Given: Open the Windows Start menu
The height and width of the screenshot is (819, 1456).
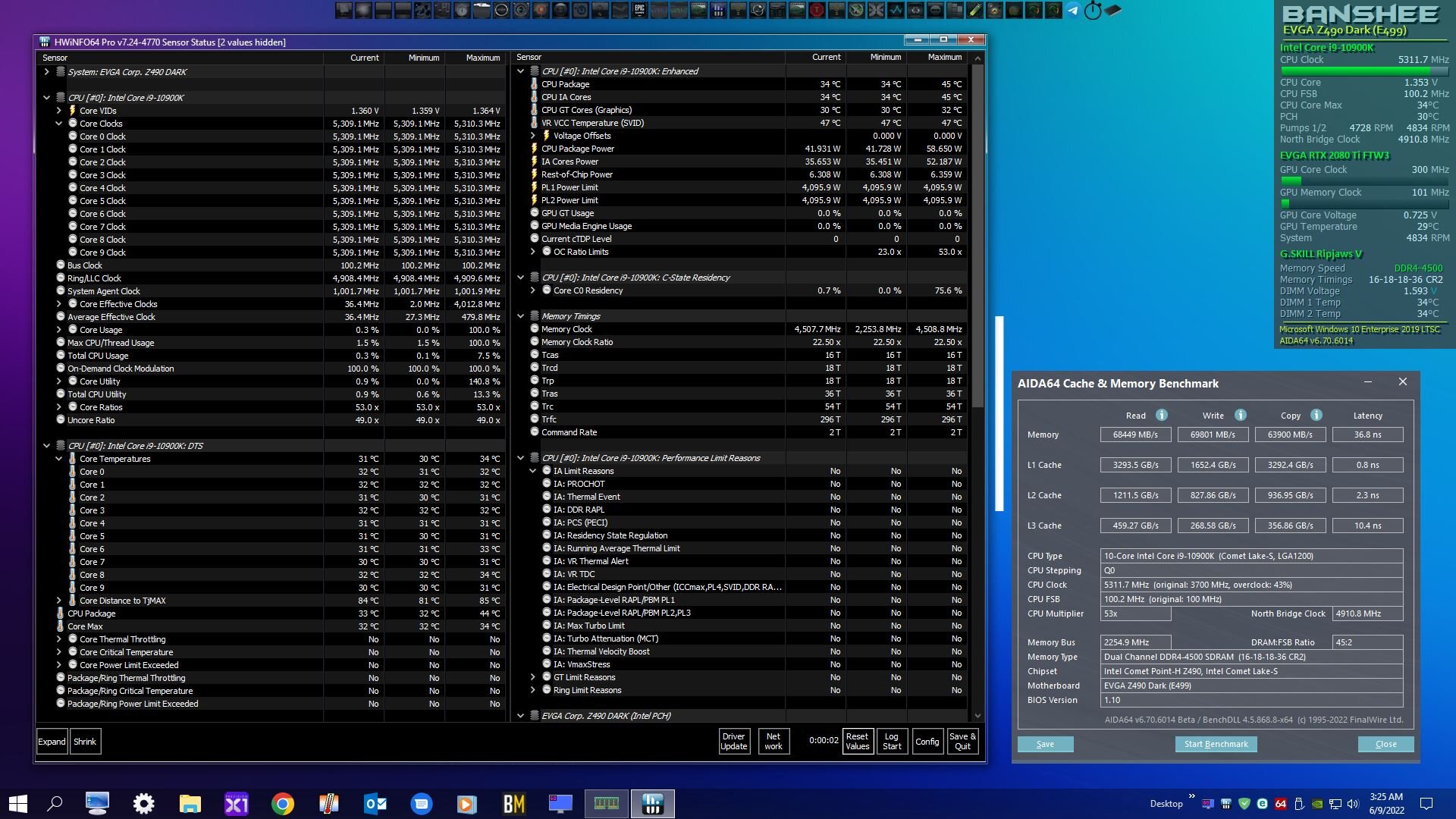Looking at the screenshot, I should point(18,803).
